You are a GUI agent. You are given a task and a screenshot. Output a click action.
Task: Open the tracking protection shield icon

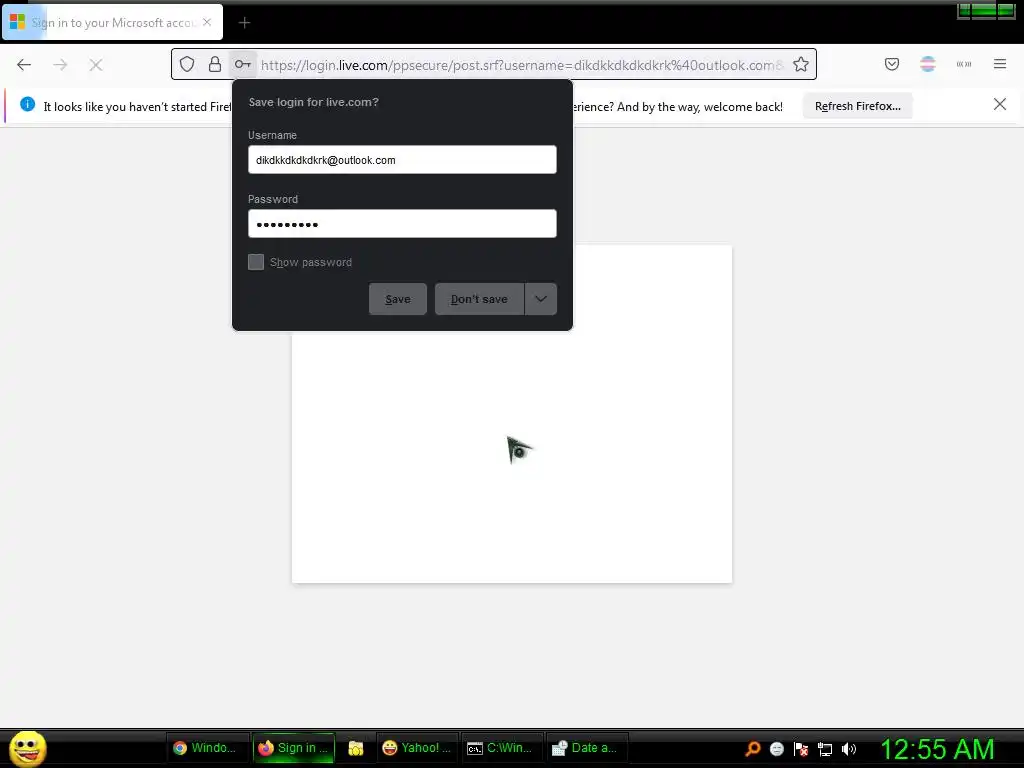click(x=187, y=64)
